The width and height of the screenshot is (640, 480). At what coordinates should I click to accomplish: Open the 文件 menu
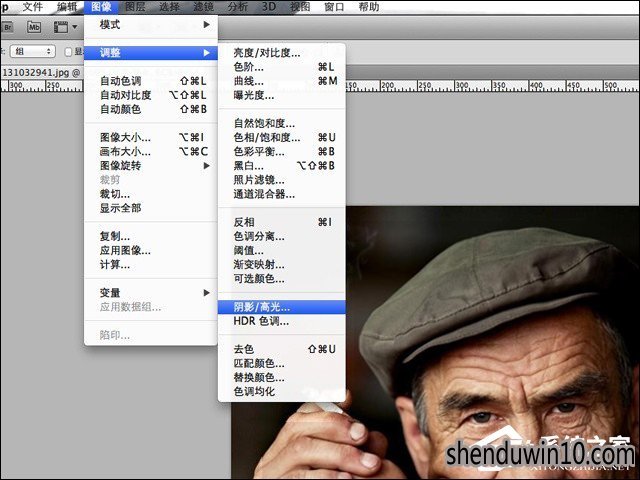(33, 7)
